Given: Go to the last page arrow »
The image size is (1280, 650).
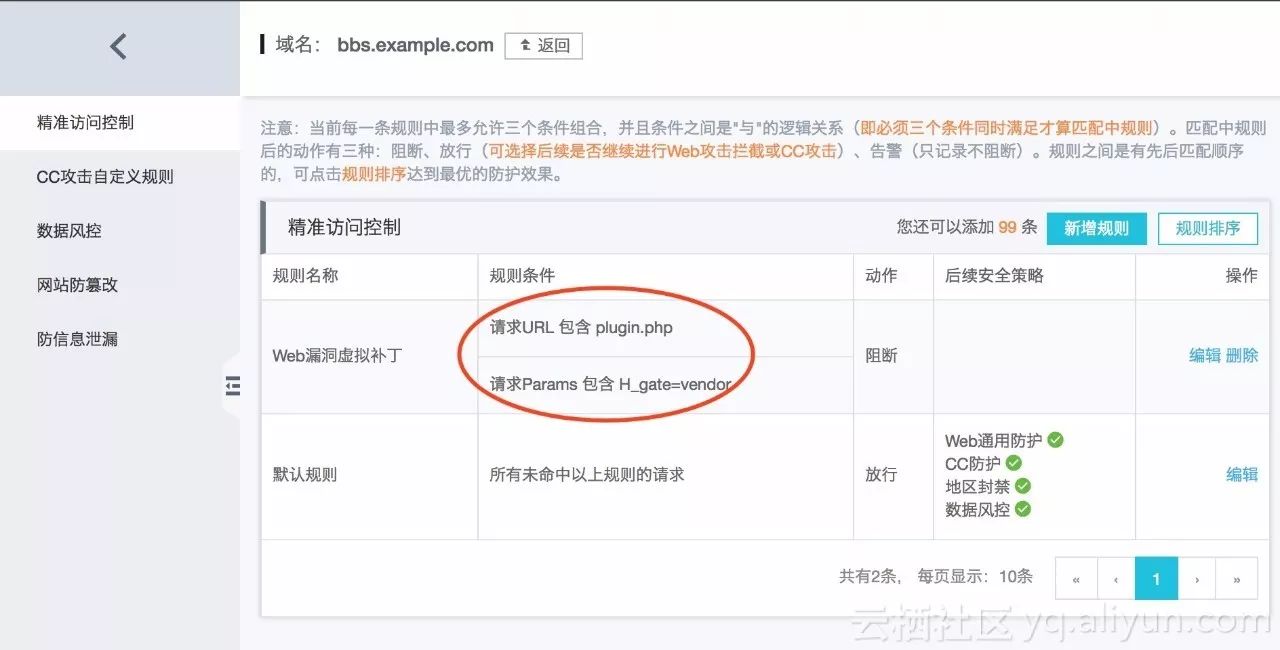Looking at the screenshot, I should pos(1237,579).
